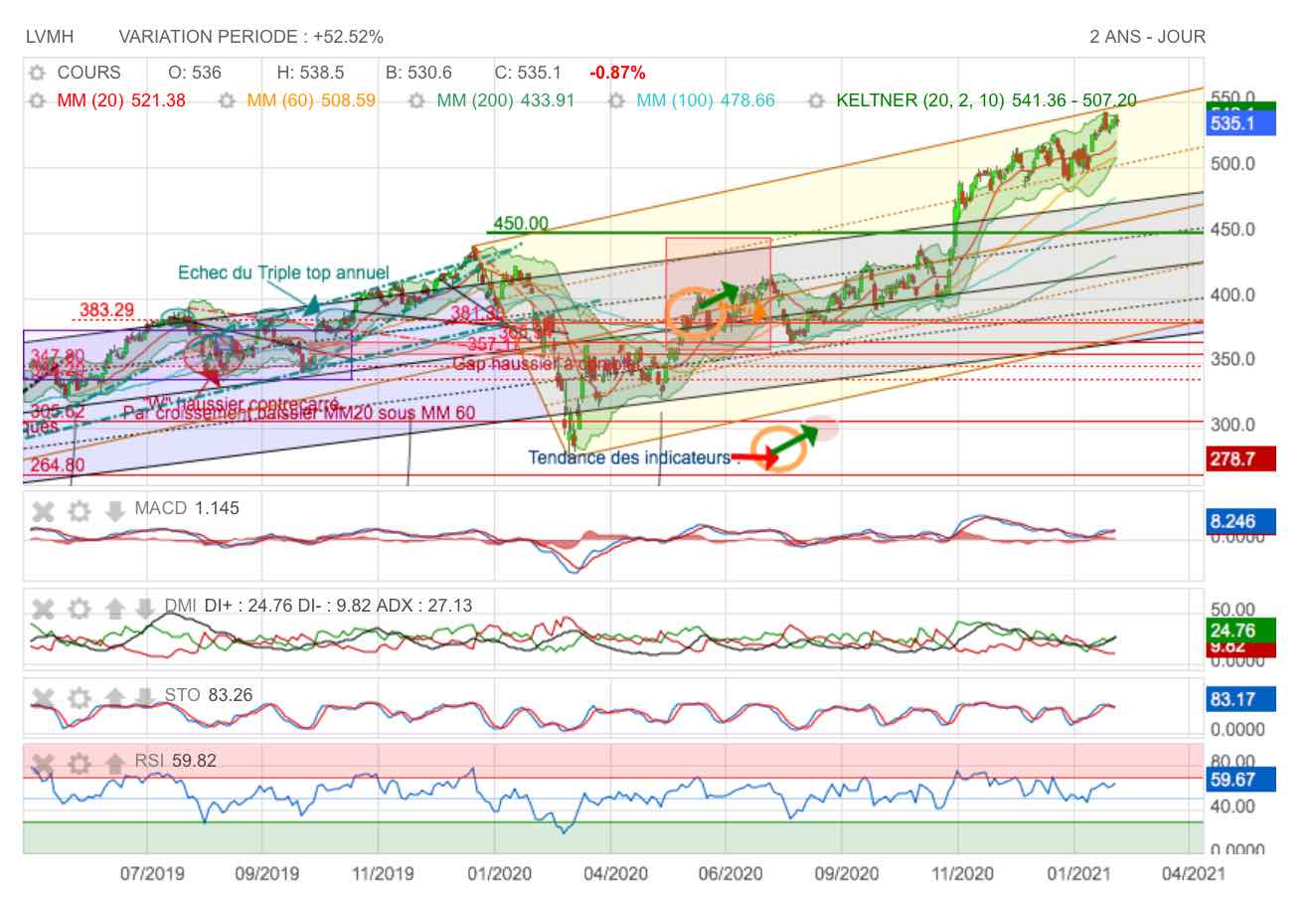The image size is (1316, 901).
Task: Click the STO 83.26 label
Action: (x=209, y=695)
